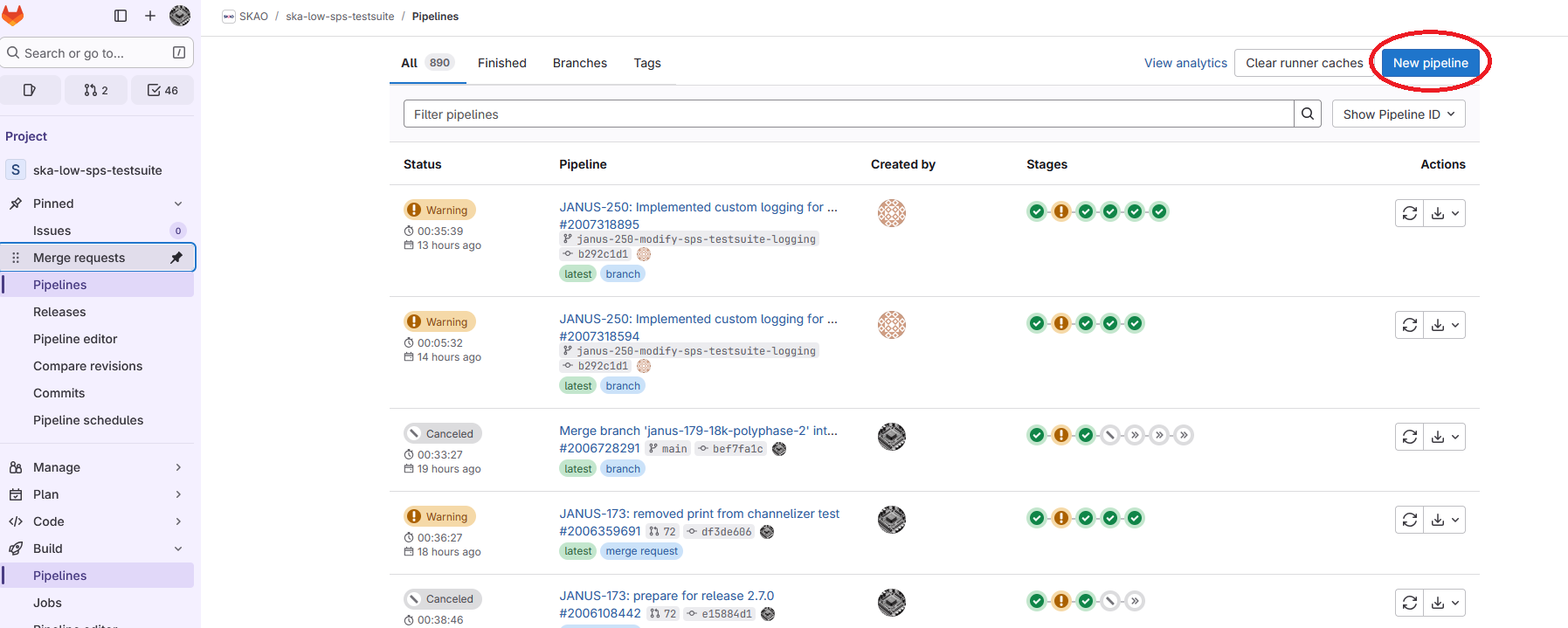Click the Clear runner caches button
Screen dimensions: 1568x628
point(1303,63)
